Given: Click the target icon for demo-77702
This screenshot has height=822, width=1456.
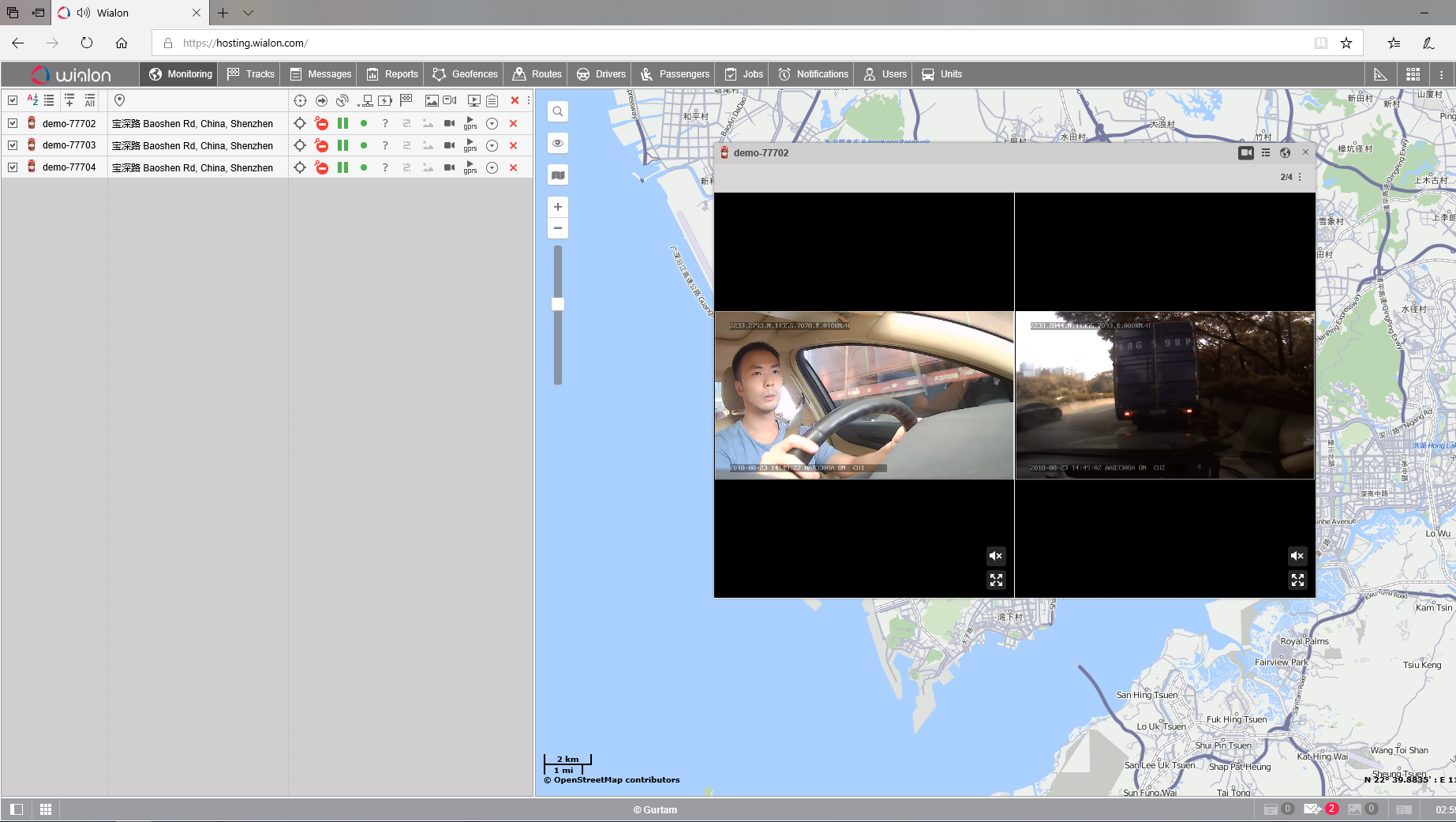Looking at the screenshot, I should 300,123.
